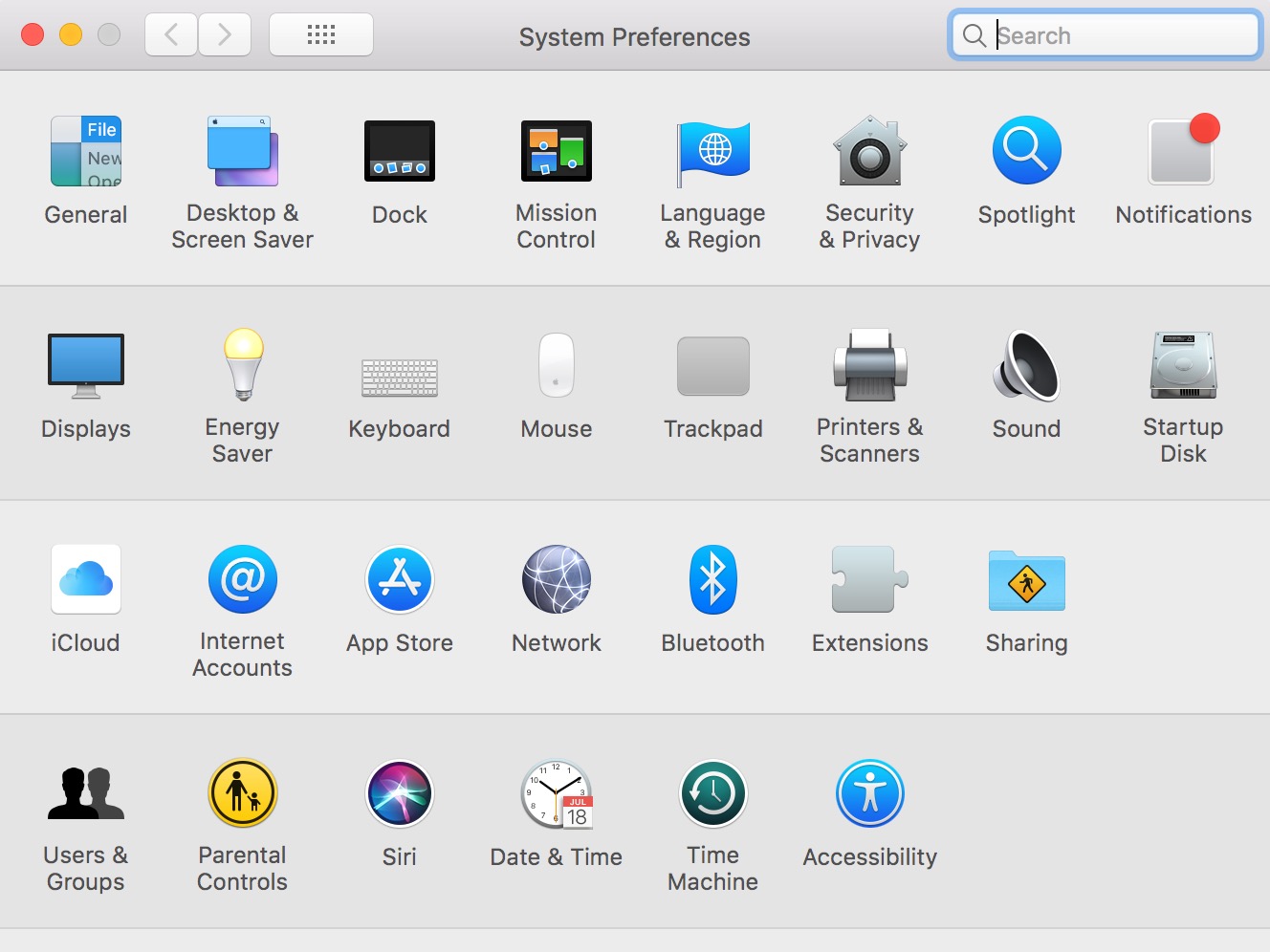1270x952 pixels.
Task: Click the back navigation arrow
Action: (x=171, y=35)
